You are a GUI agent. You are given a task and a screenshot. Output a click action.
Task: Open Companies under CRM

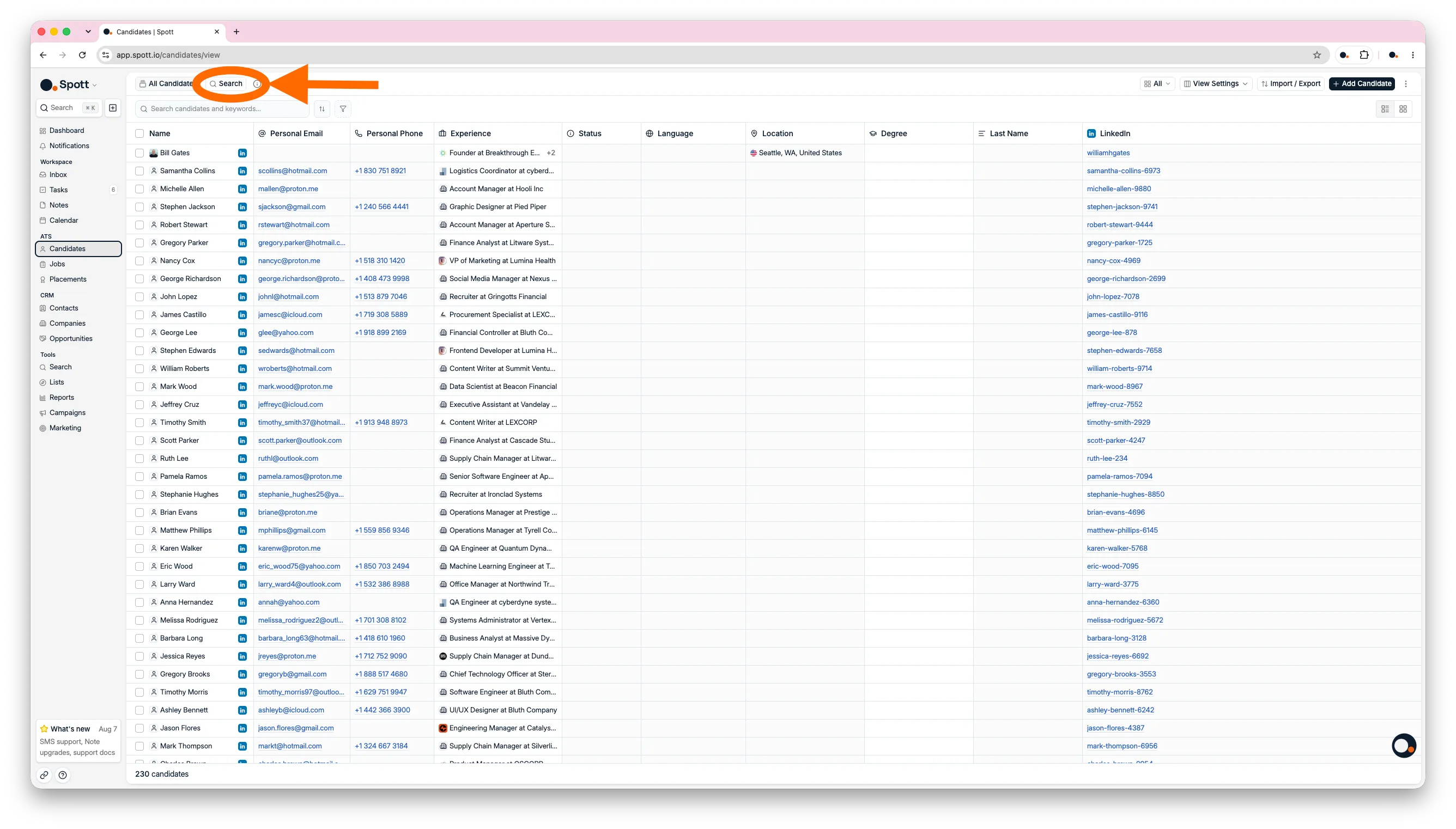(67, 324)
